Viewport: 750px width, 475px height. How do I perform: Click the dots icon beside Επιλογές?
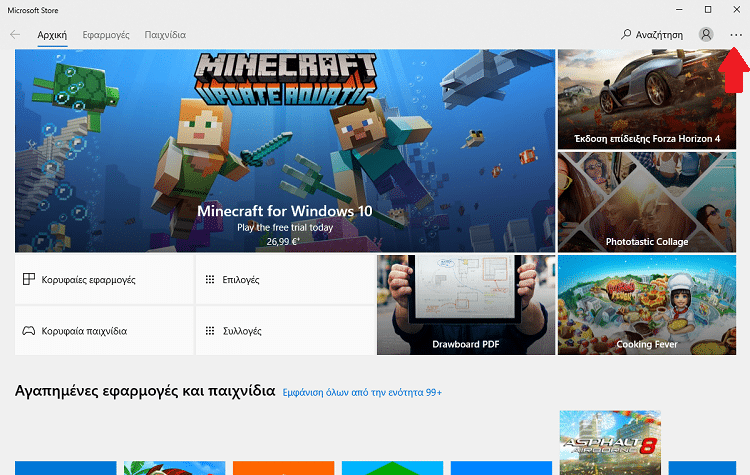[210, 279]
